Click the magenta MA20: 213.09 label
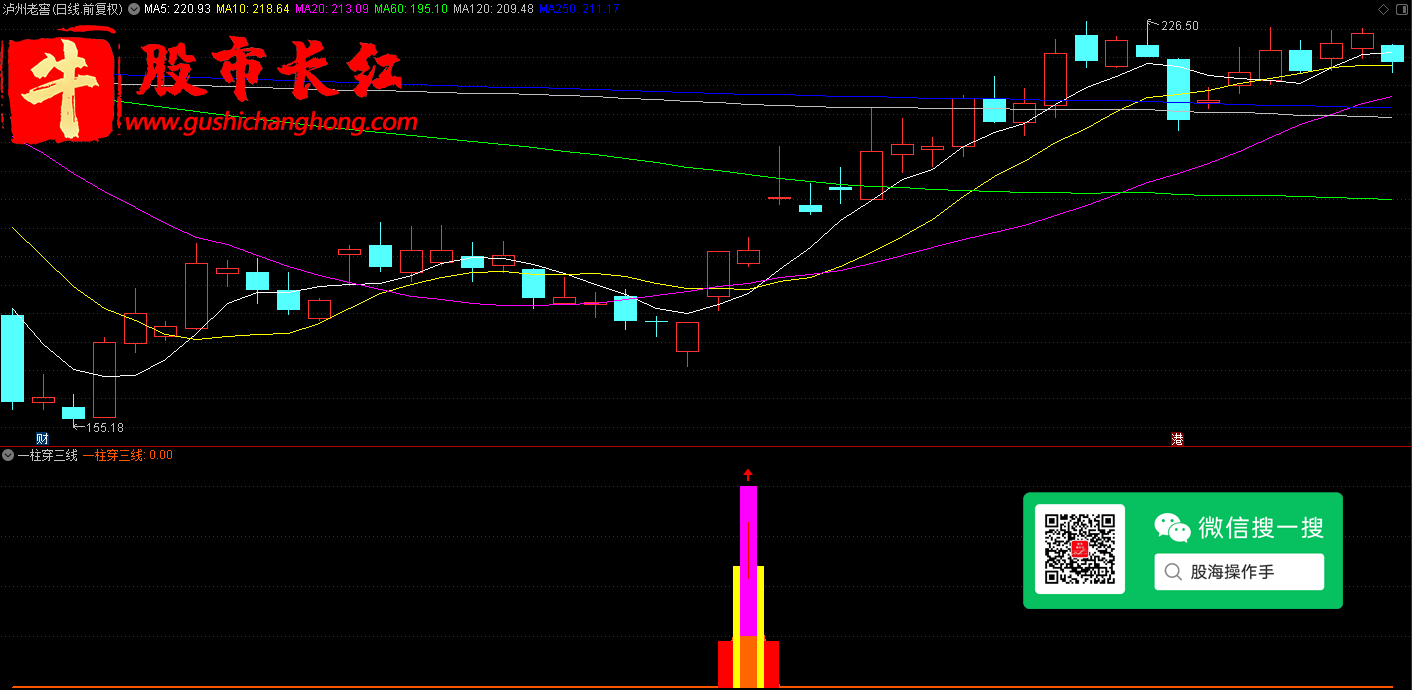 click(x=332, y=9)
